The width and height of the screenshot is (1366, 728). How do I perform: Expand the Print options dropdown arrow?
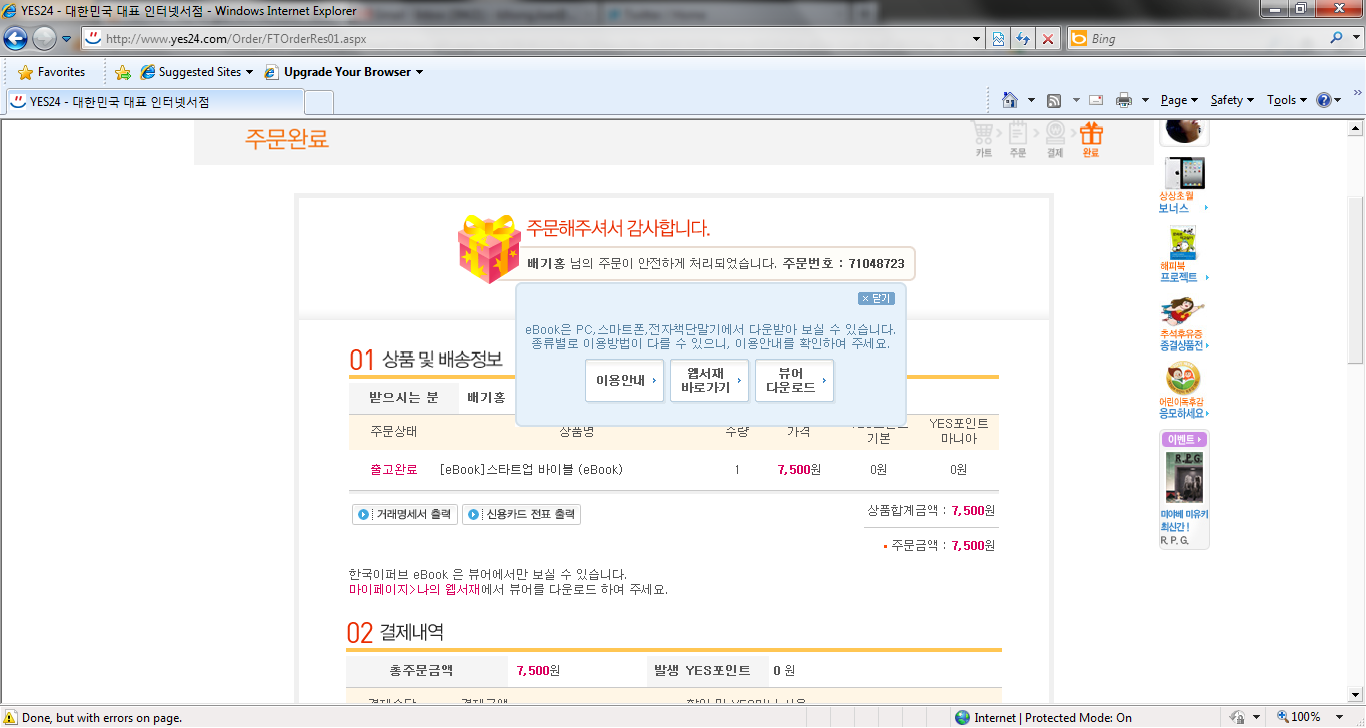1144,100
